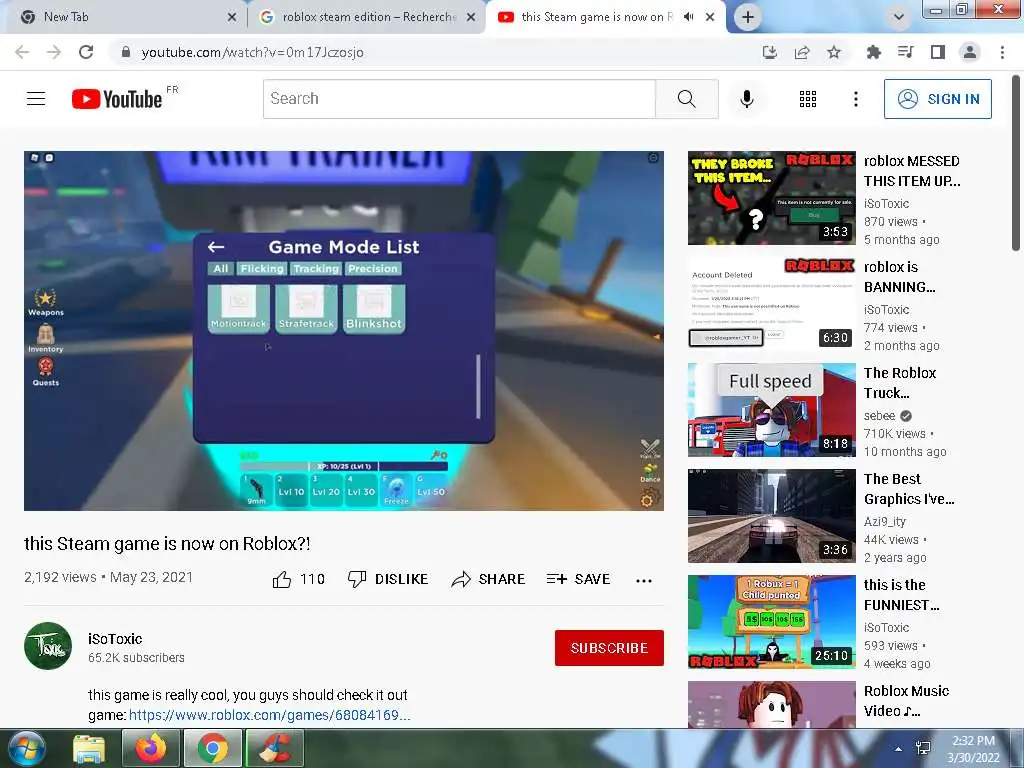Open tab search dropdown arrow
This screenshot has width=1024, height=768.
pyautogui.click(x=899, y=17)
